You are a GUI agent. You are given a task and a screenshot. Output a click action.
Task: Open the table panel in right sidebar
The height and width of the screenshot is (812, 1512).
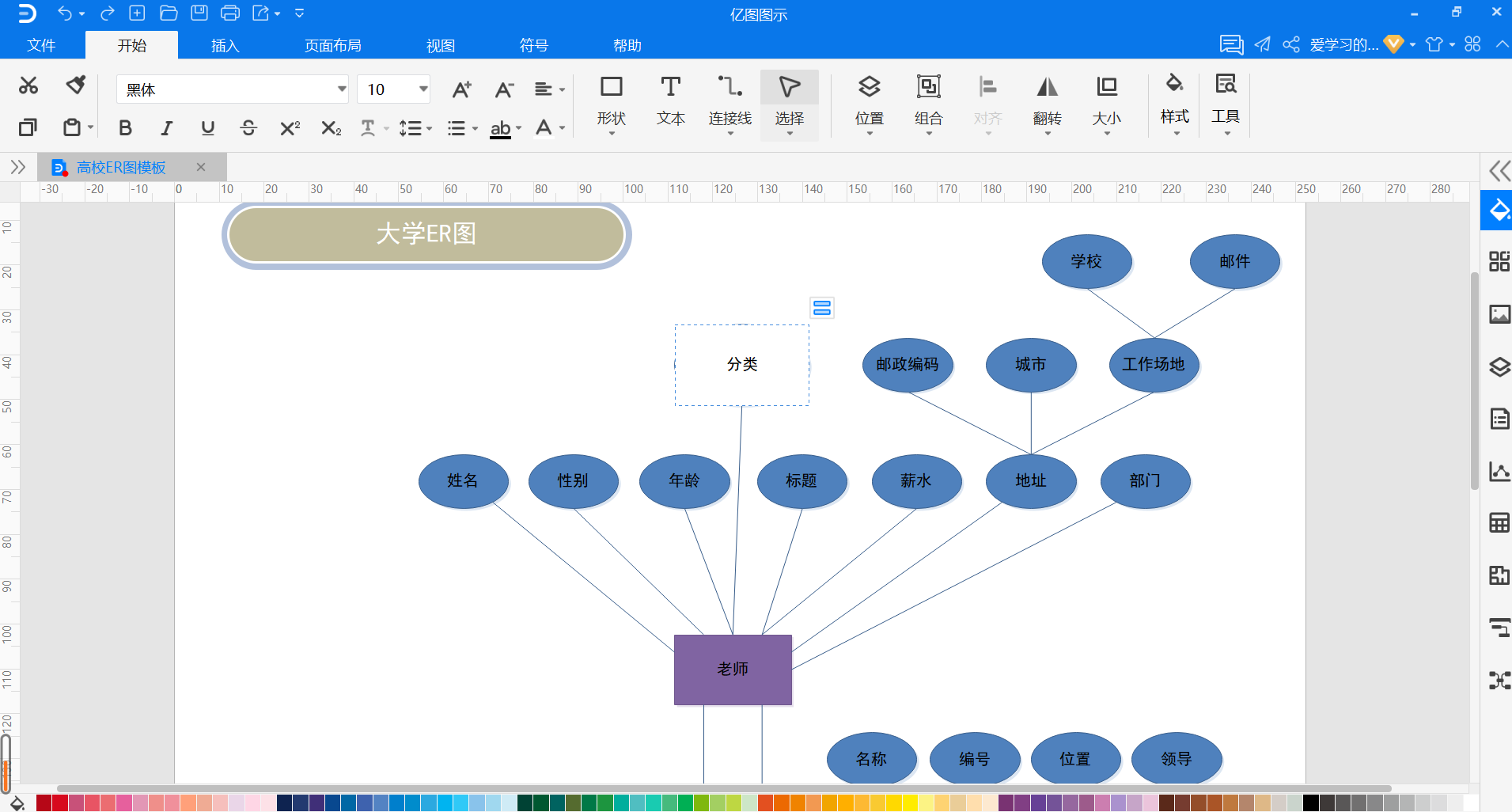(1499, 522)
